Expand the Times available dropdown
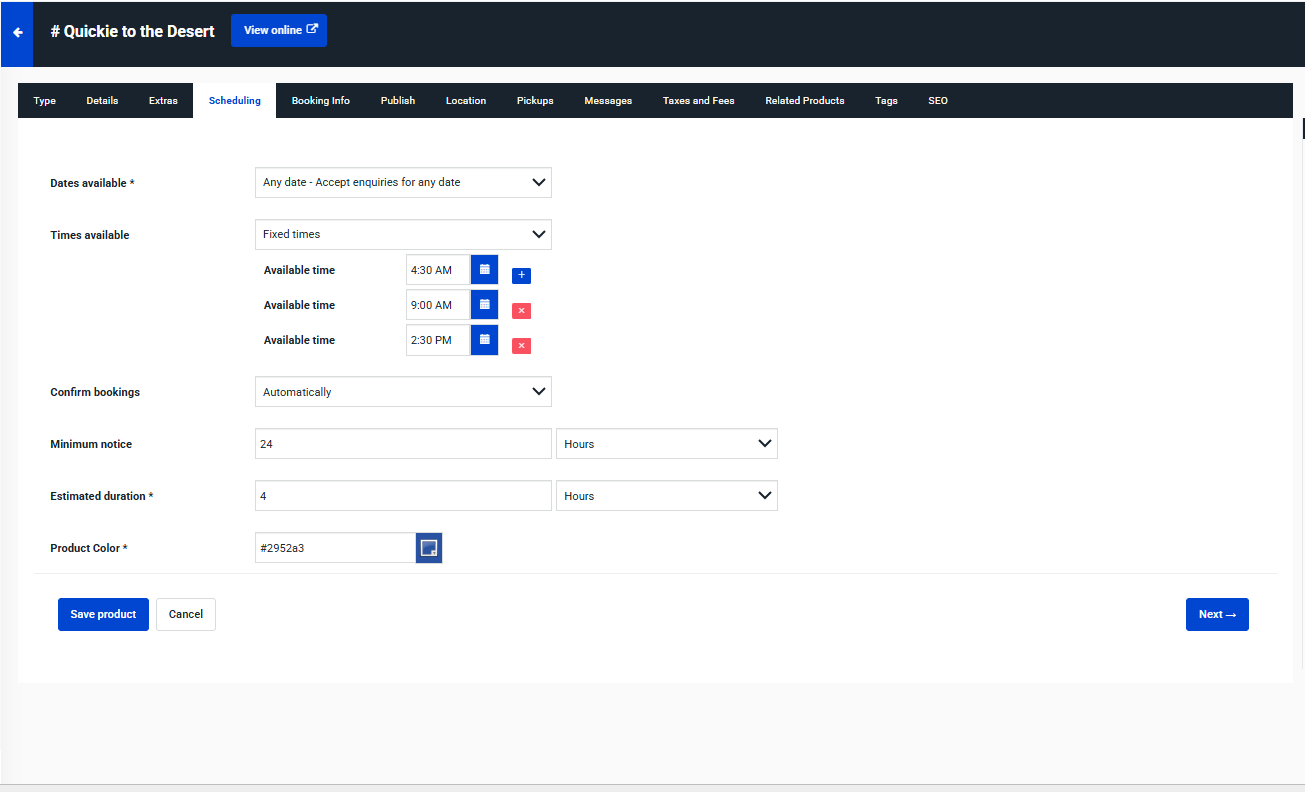Screen dimensions: 1305x792 (403, 234)
